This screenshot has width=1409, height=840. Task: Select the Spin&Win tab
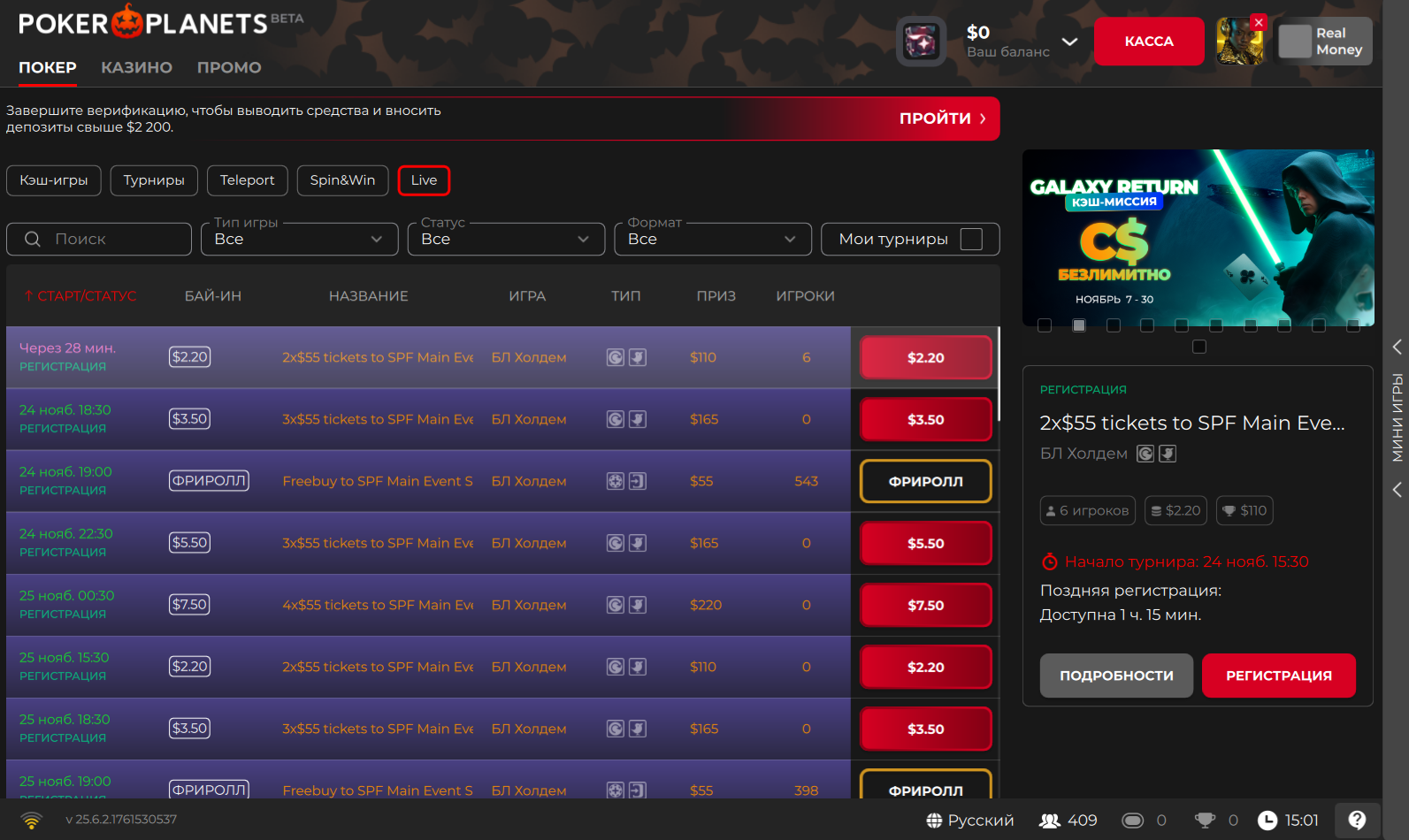pyautogui.click(x=342, y=180)
